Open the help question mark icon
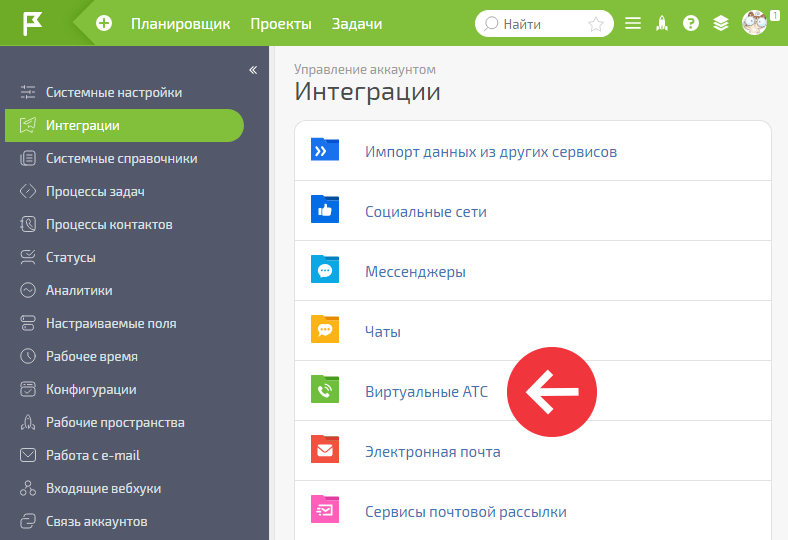Viewport: 788px width, 540px height. pos(691,23)
